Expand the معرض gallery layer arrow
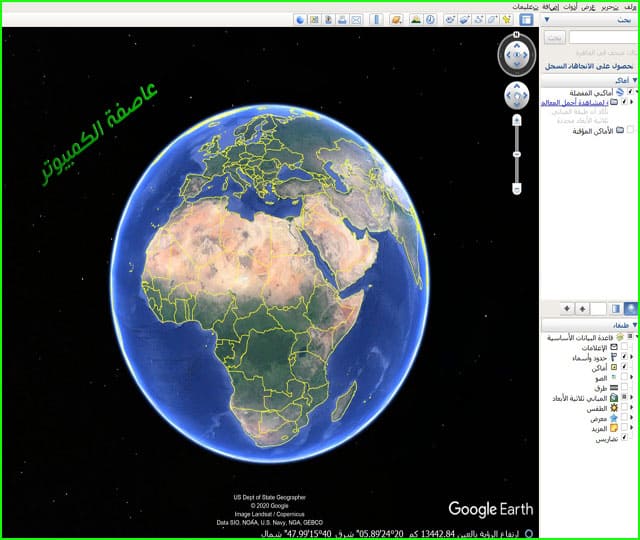 (x=632, y=418)
